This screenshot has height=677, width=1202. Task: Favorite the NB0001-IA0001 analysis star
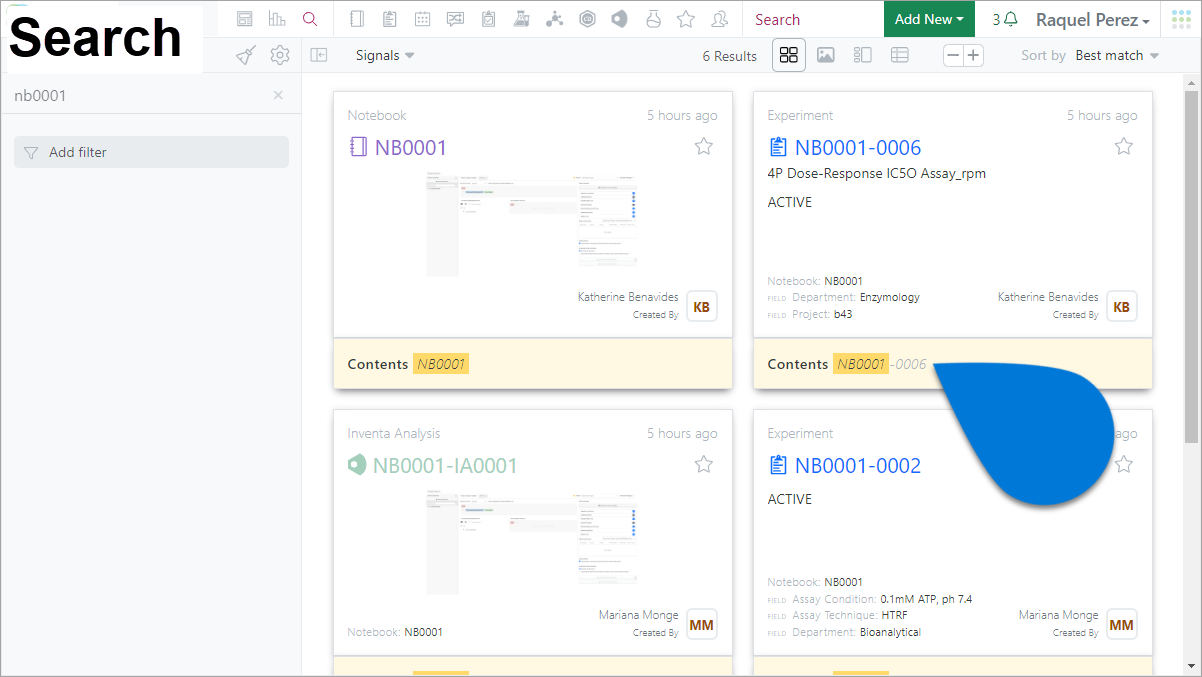[704, 464]
